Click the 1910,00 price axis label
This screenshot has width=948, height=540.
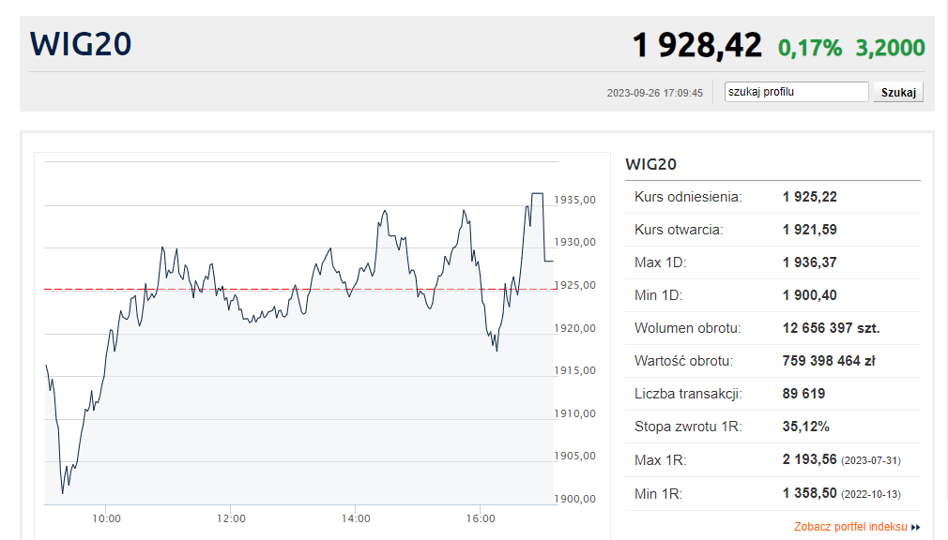click(575, 414)
